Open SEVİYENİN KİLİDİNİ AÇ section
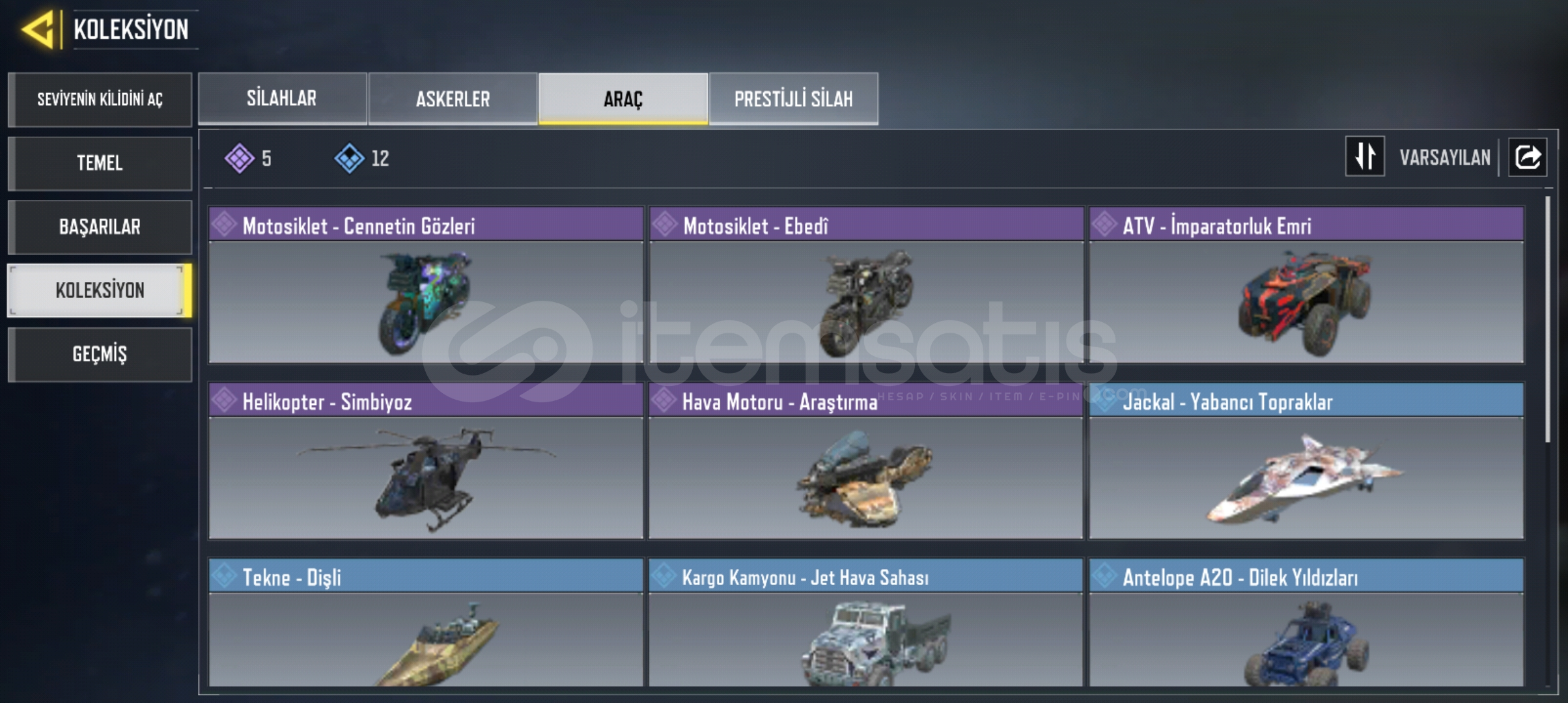Screen dimensions: 1568x703 (x=100, y=100)
